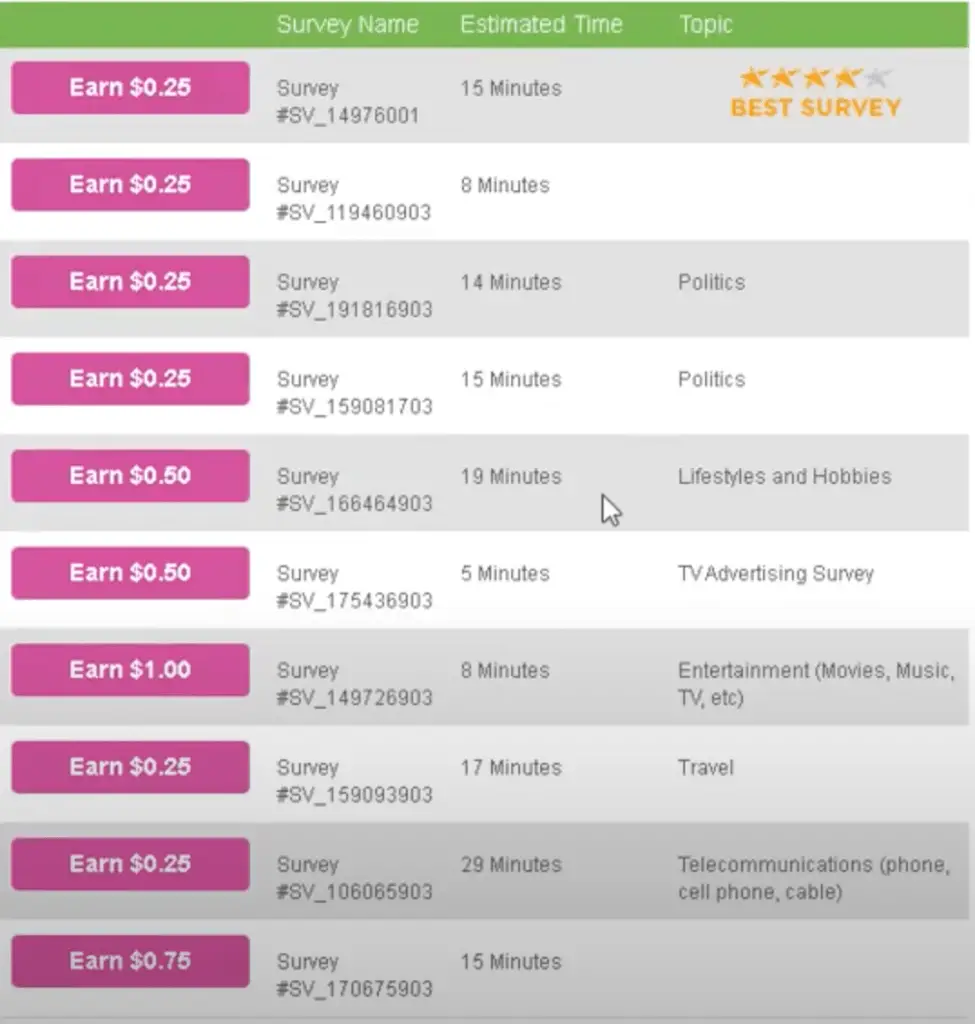Click Earn button for Survey #SV_159081703
This screenshot has width=975, height=1024.
point(131,379)
